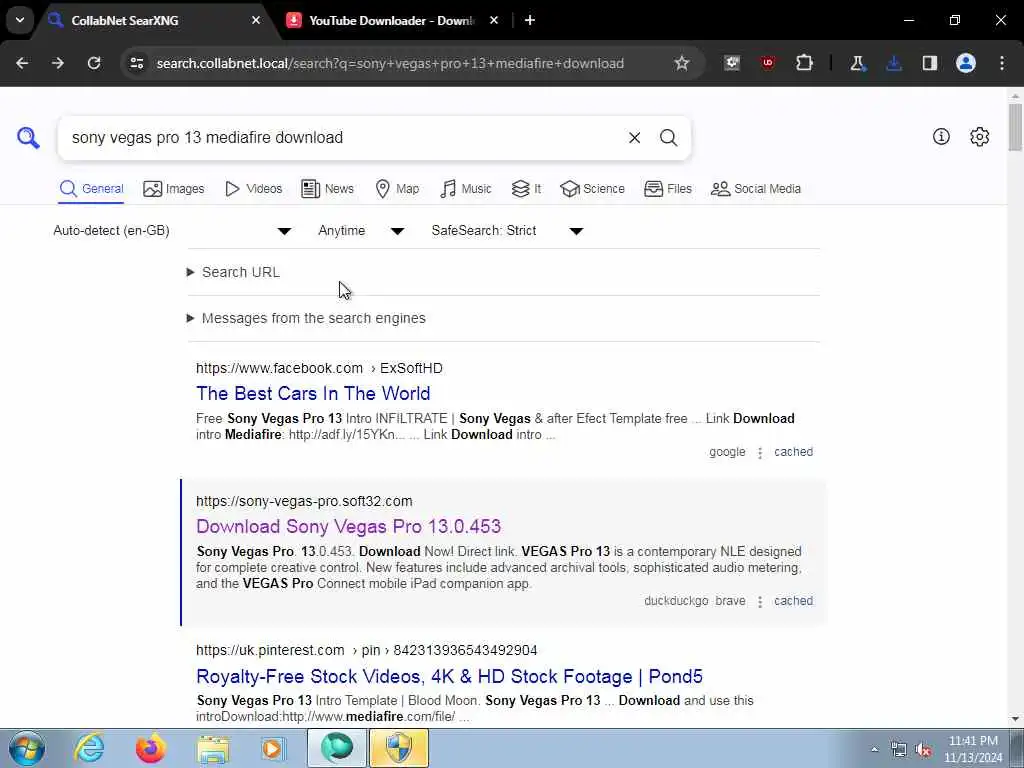This screenshot has width=1024, height=768.
Task: Click the muted volume tray icon
Action: [923, 750]
